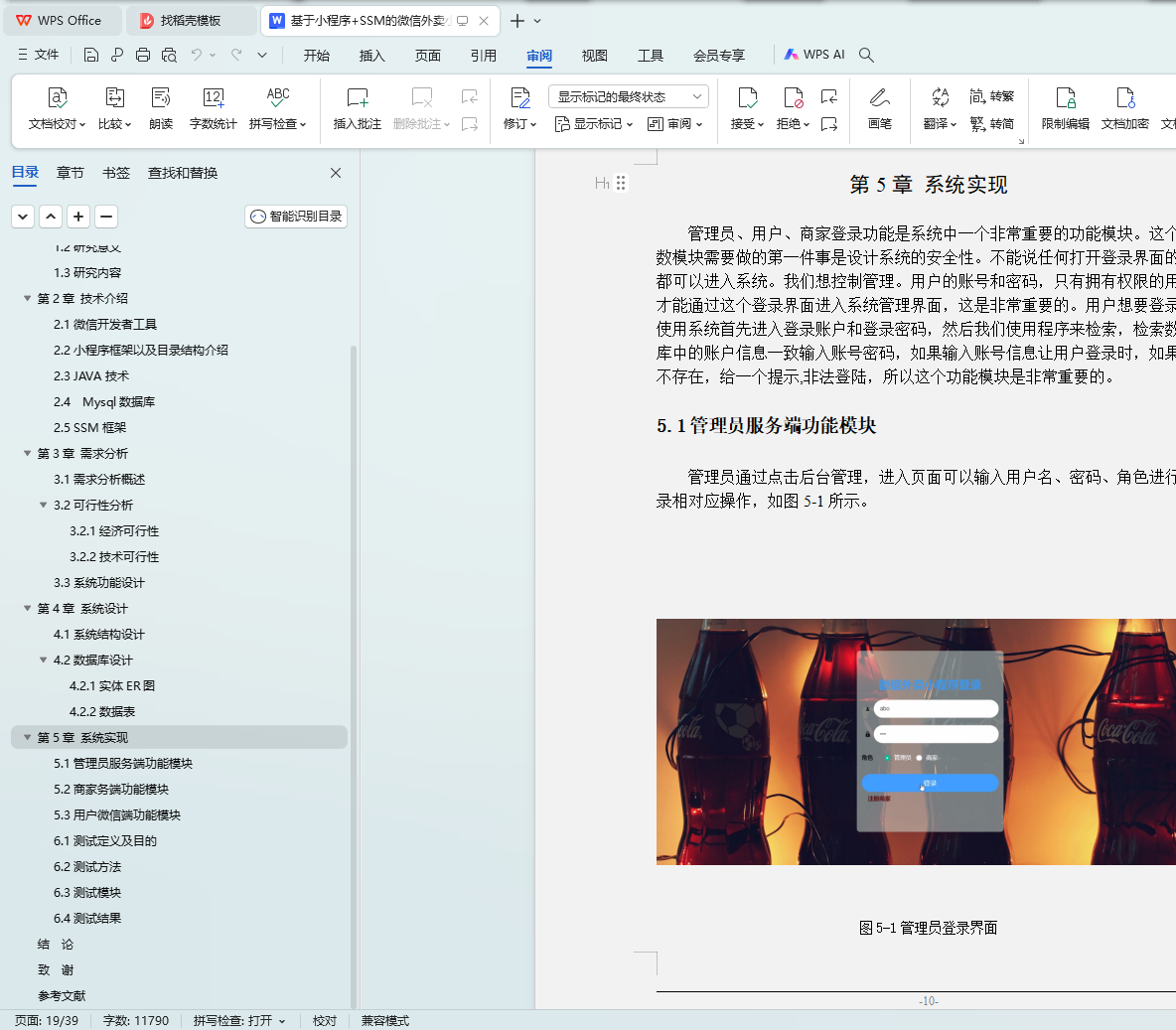Insert a comment with 插入批注
The width and height of the screenshot is (1176, 1030).
pyautogui.click(x=357, y=109)
